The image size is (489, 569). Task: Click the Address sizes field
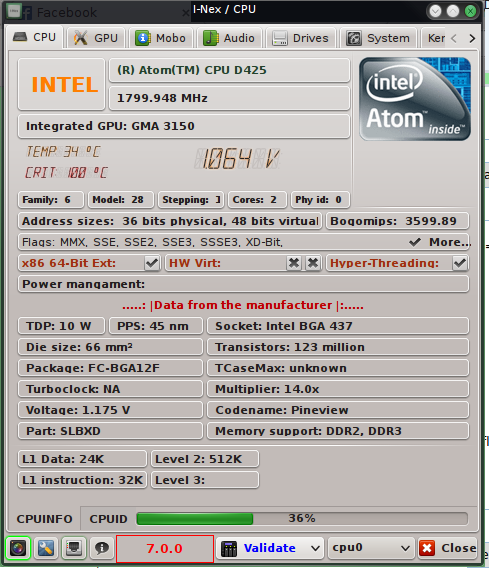[170, 221]
